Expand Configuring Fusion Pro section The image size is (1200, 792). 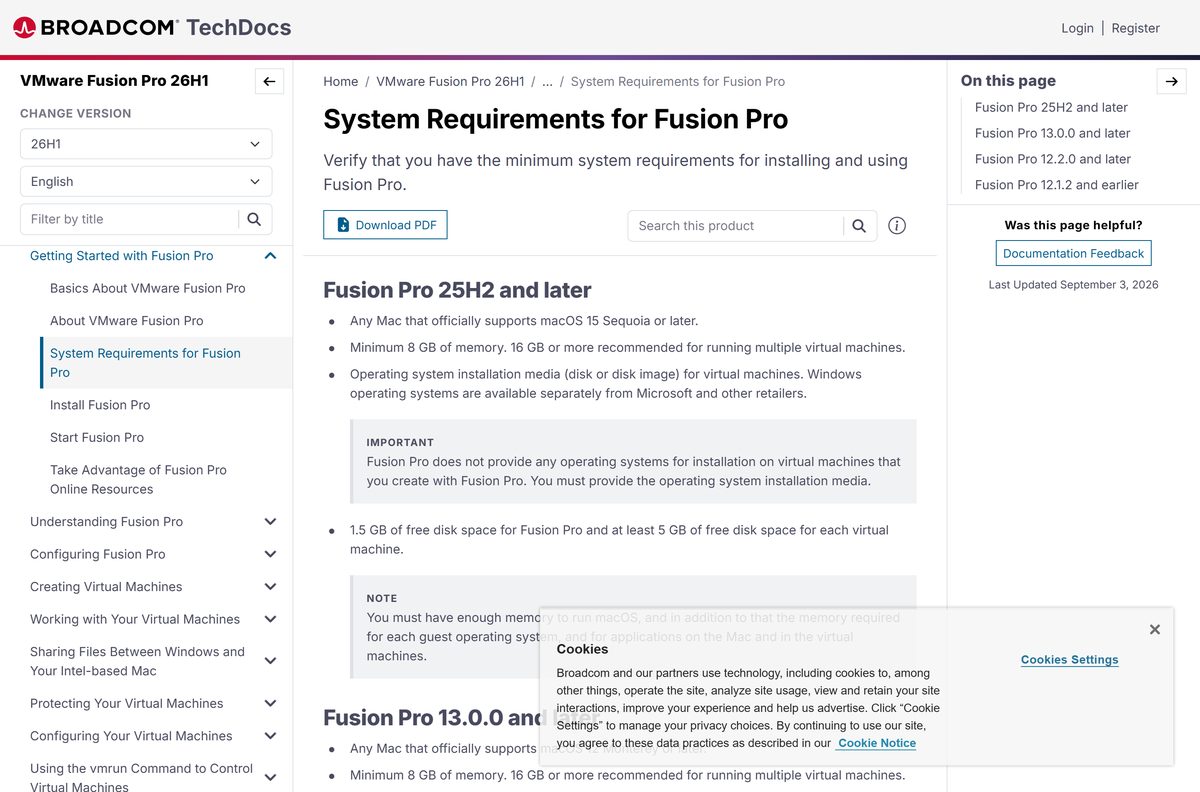[270, 554]
